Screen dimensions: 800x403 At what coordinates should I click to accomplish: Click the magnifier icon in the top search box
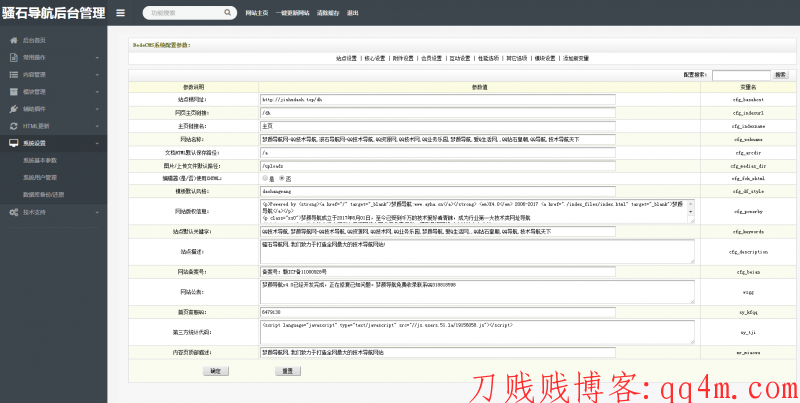tap(228, 13)
